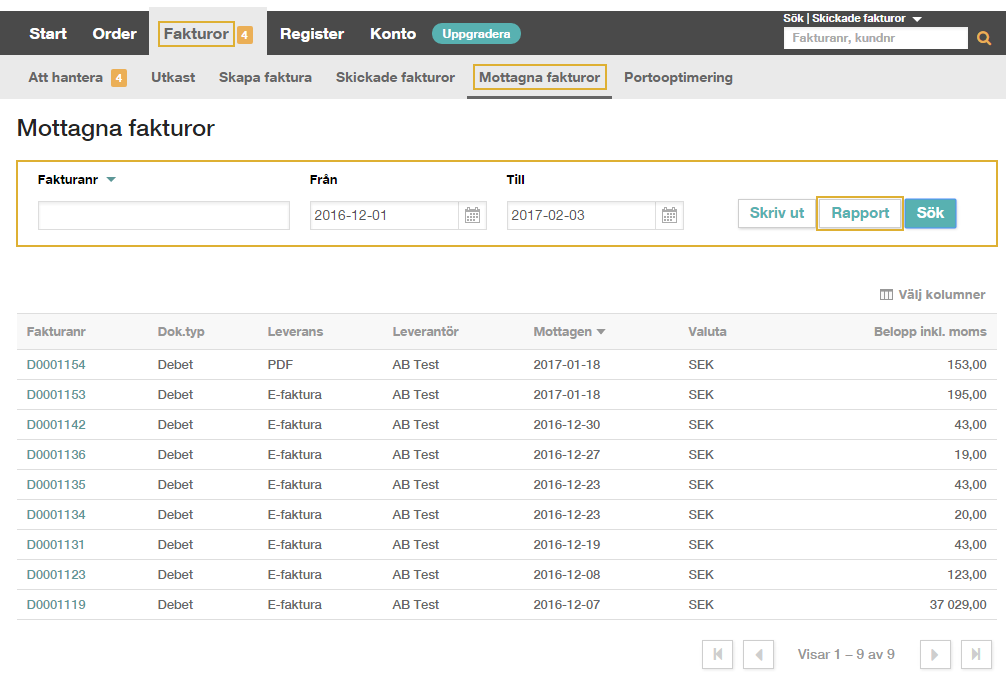
Task: Sort by the Leverantör column header
Action: 425,332
